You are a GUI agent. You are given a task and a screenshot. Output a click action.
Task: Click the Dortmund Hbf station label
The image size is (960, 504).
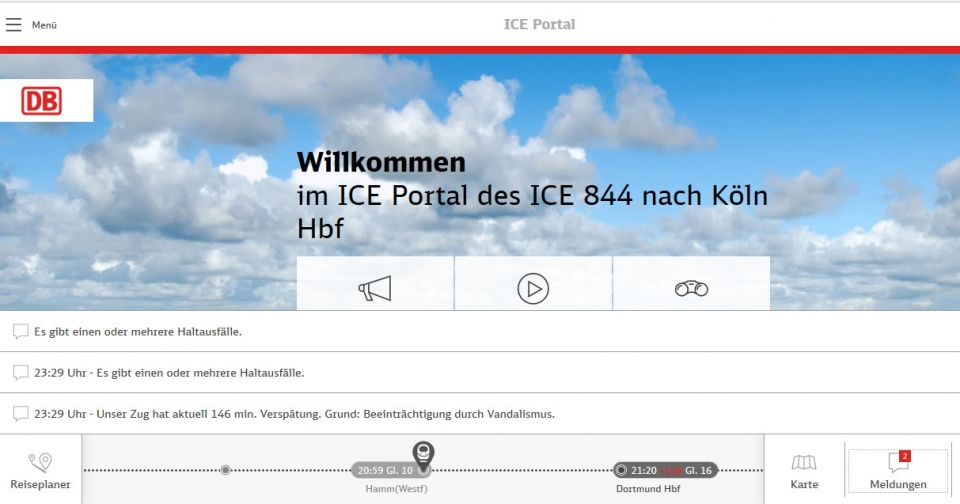click(648, 489)
